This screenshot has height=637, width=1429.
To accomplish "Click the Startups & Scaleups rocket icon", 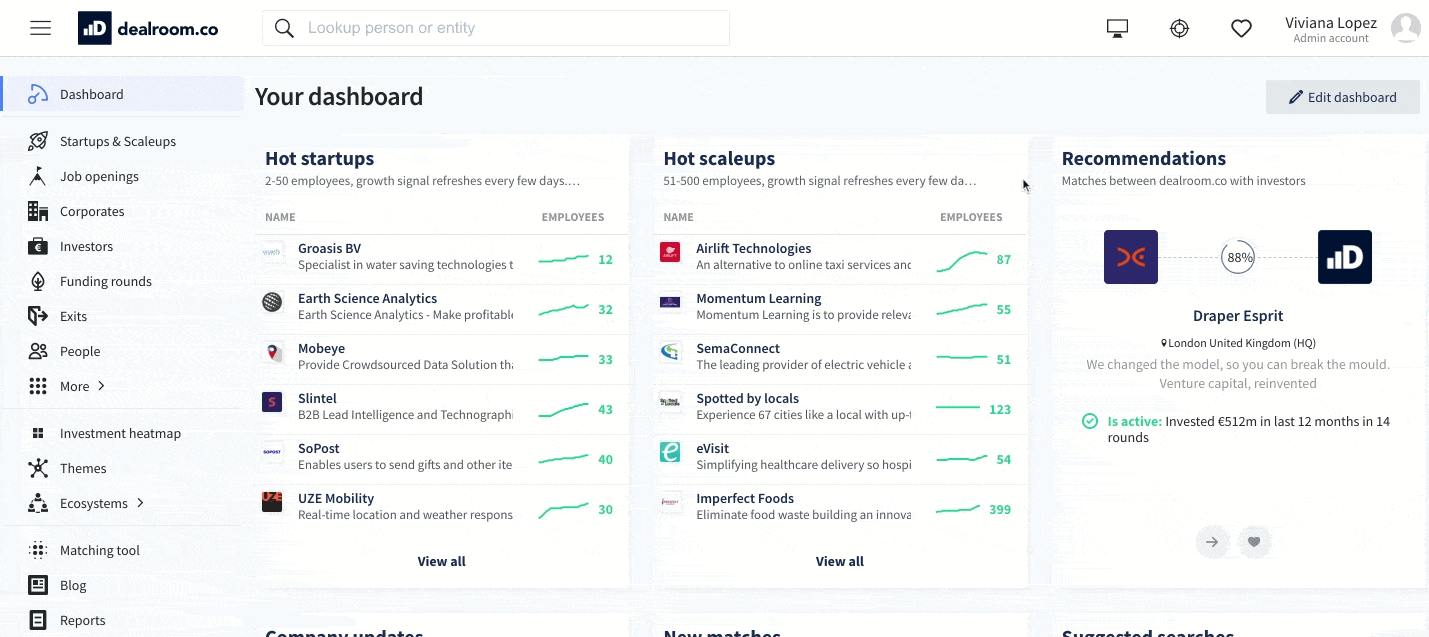I will click(38, 141).
